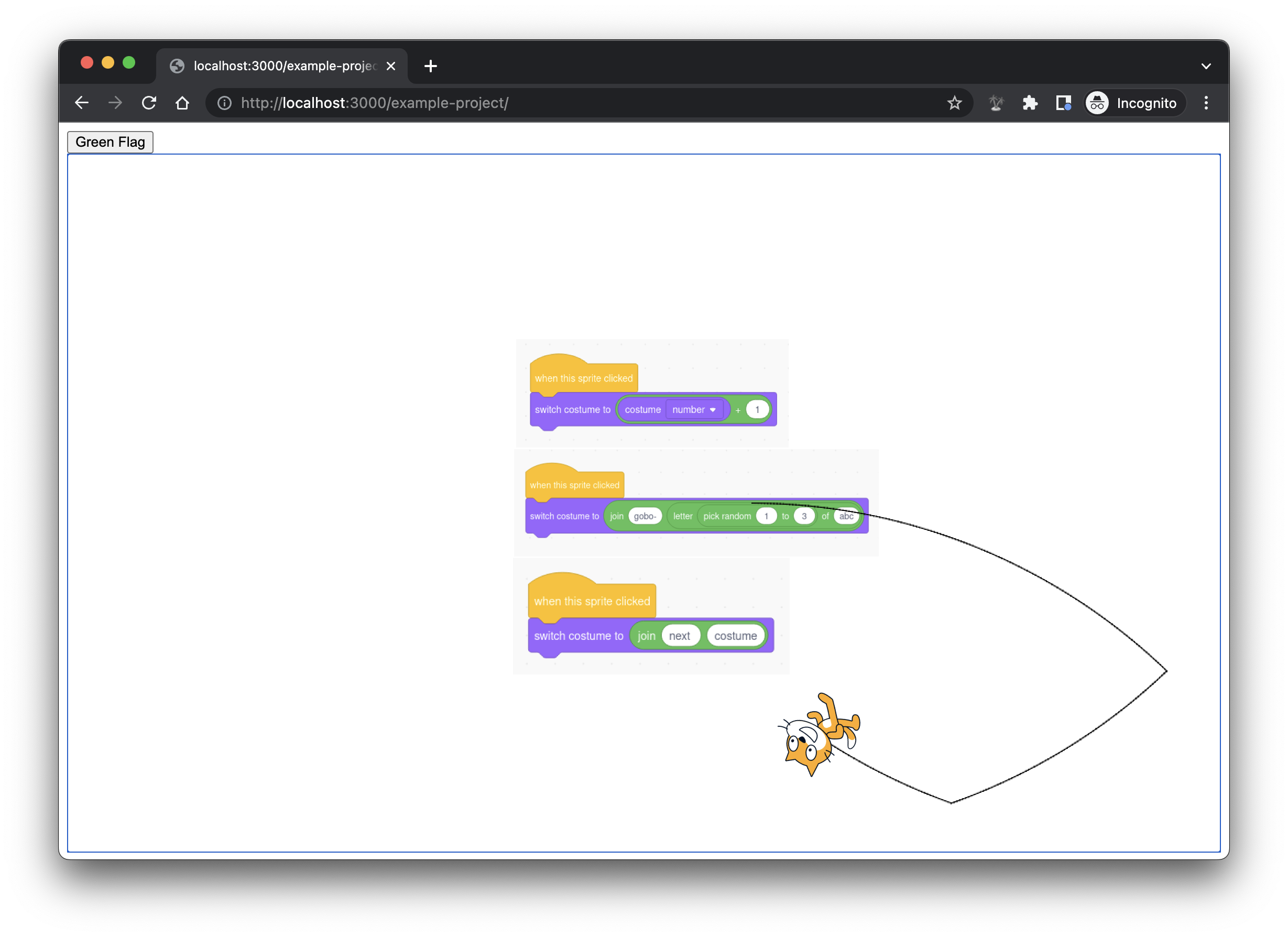Click the "gobo-" text input in the join block
This screenshot has width=1288, height=937.
pos(646,516)
